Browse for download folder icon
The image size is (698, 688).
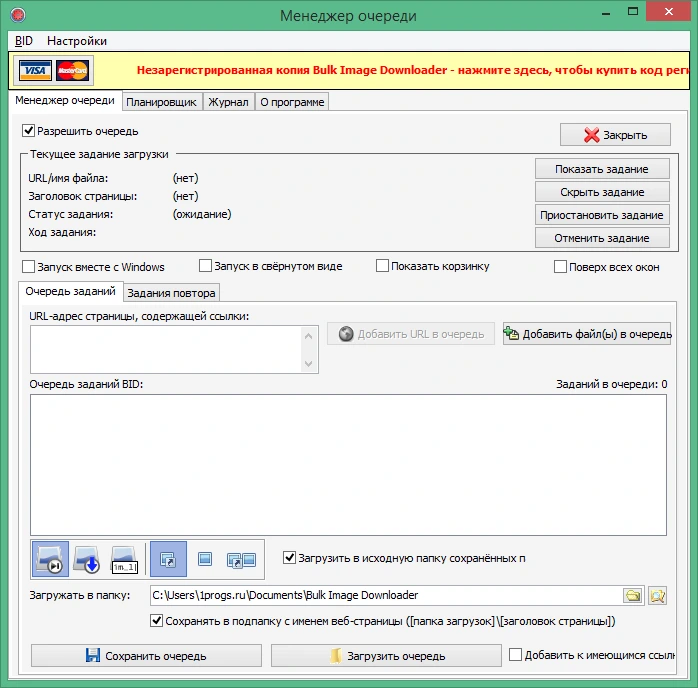tap(633, 595)
